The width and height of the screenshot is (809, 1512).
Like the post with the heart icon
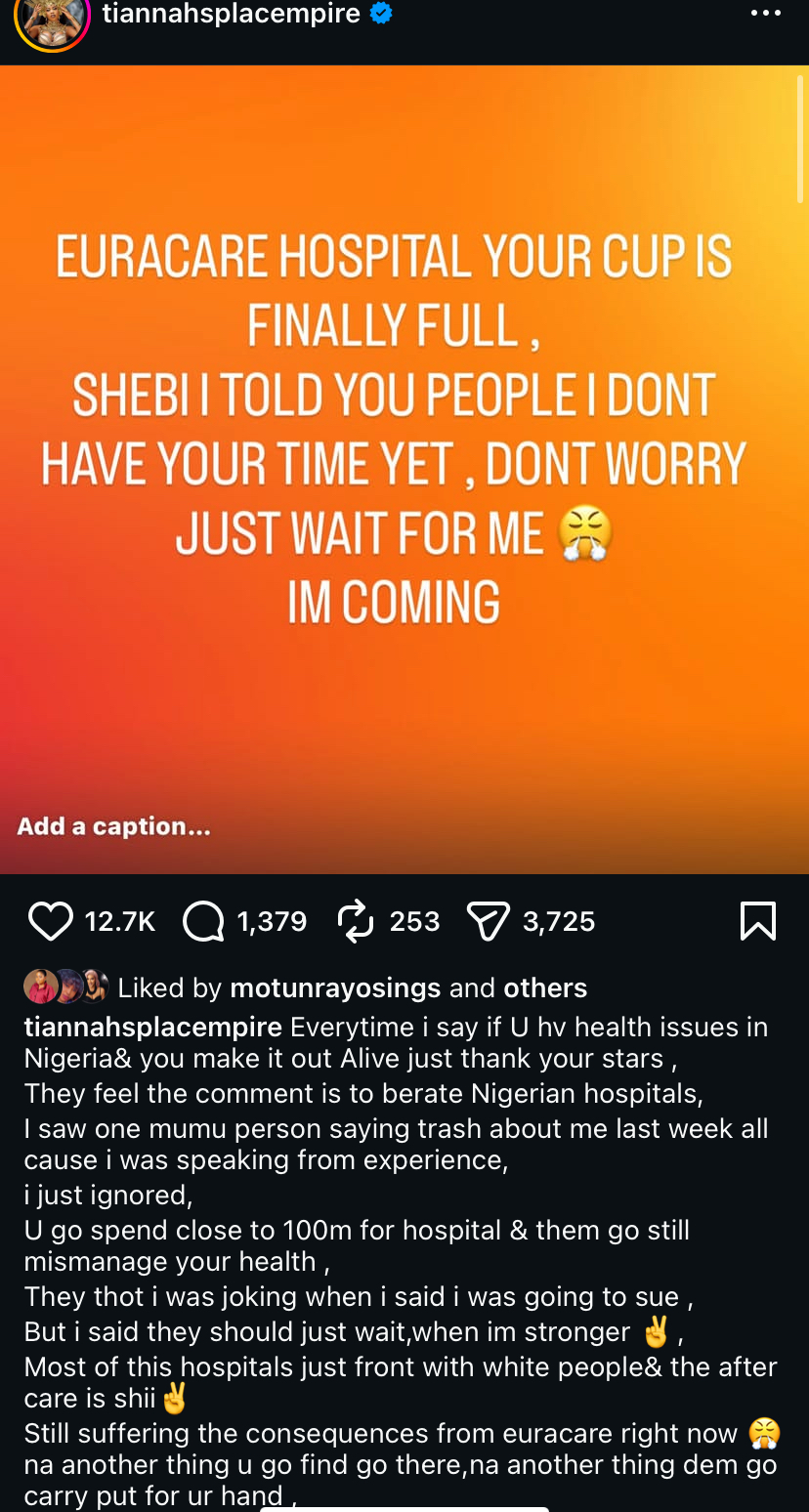[x=50, y=921]
